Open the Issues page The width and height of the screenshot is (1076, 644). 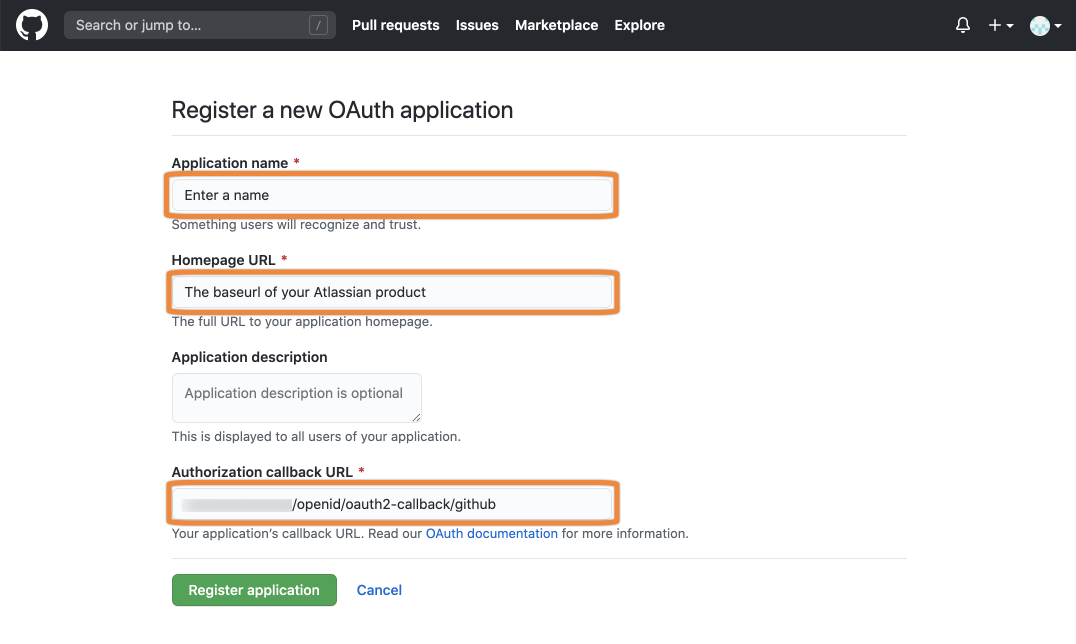[x=477, y=25]
